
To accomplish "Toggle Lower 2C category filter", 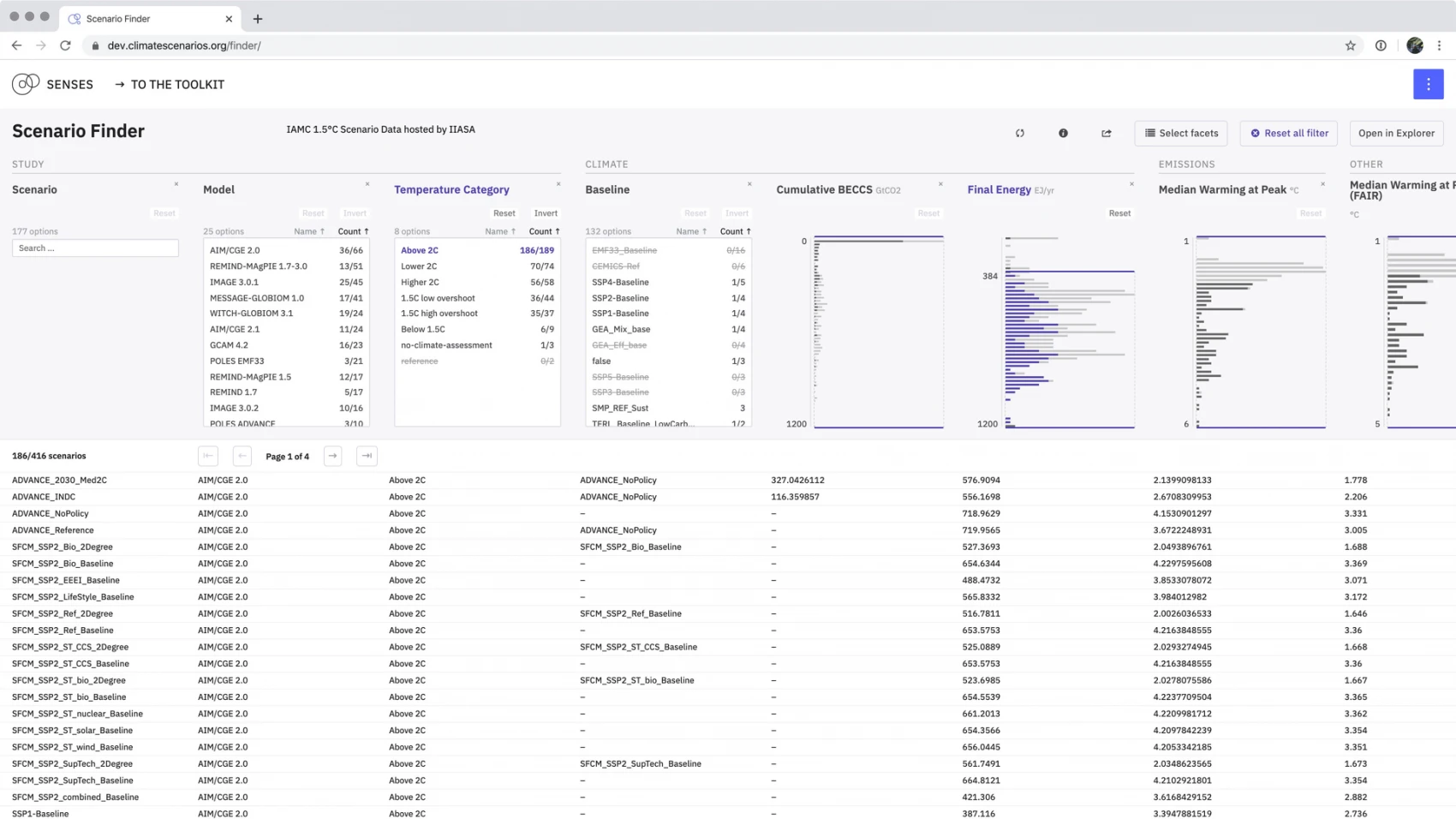I will pos(419,266).
